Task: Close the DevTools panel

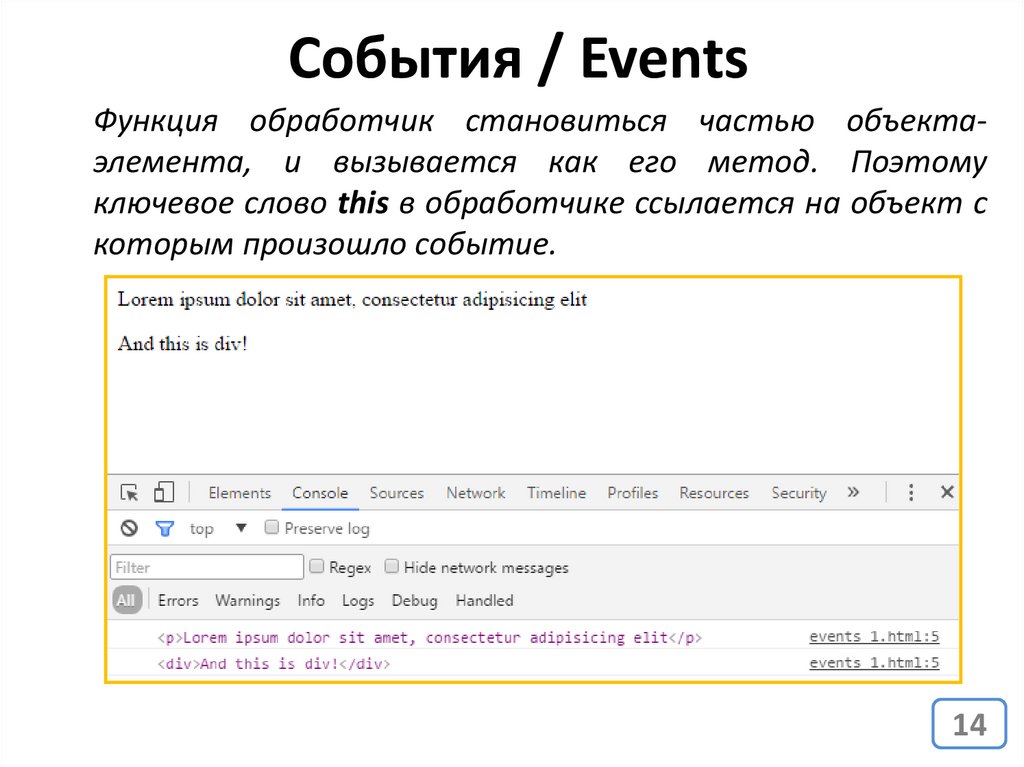Action: [946, 493]
